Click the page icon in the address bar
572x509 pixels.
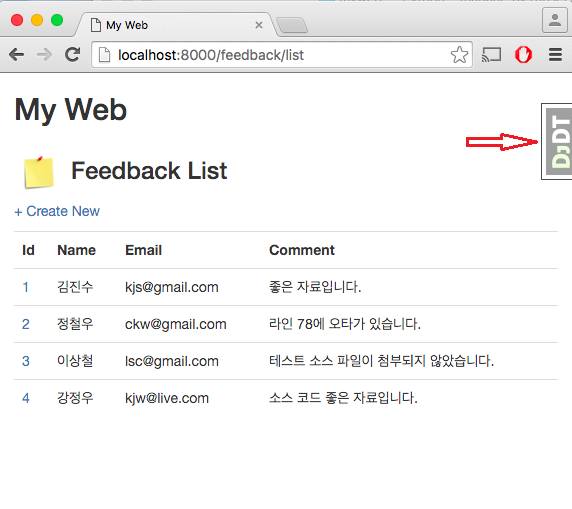[x=104, y=55]
